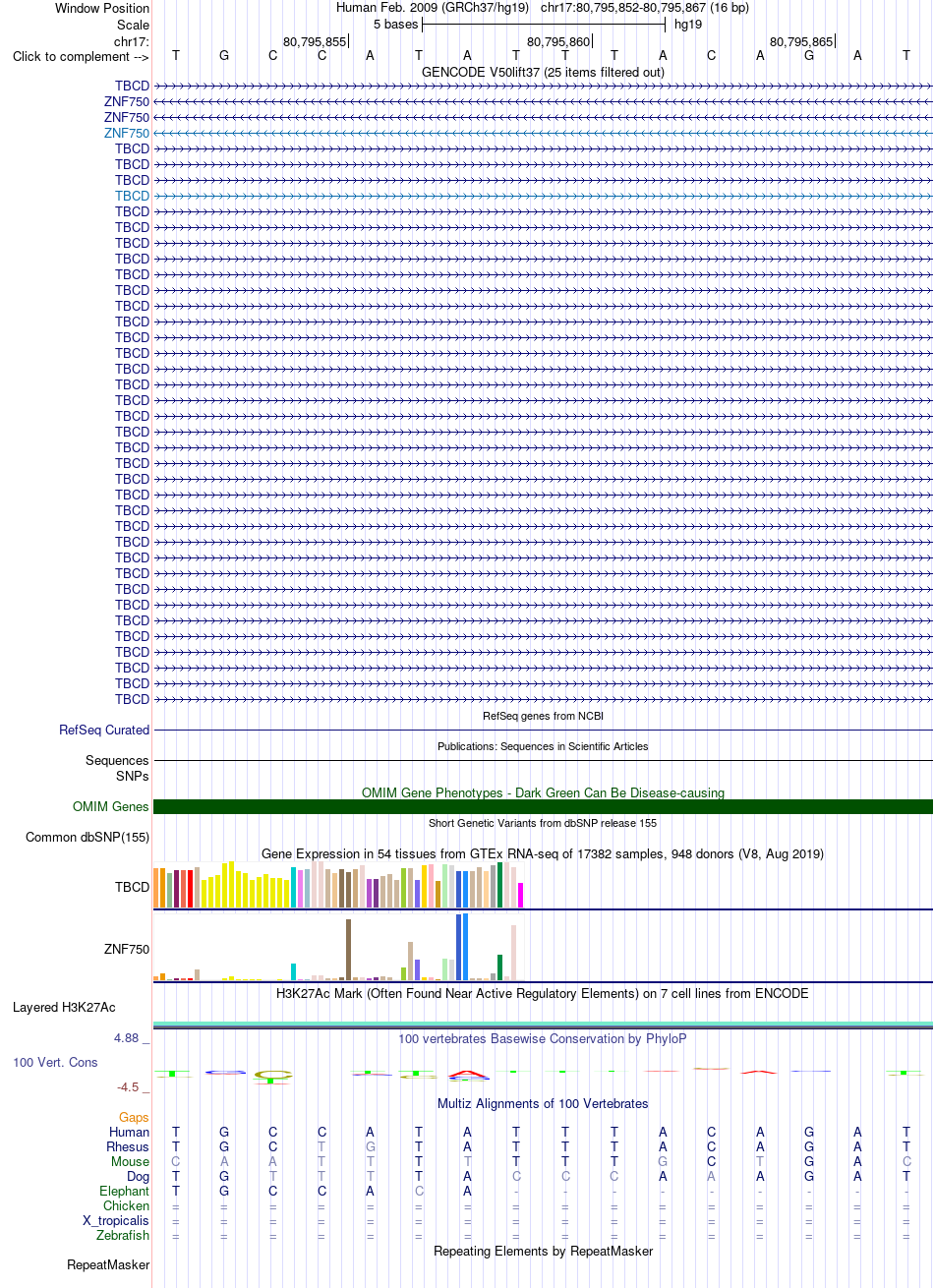The image size is (934, 1288).
Task: Open the H3K27Ac Mark track title
Action: pos(543,993)
